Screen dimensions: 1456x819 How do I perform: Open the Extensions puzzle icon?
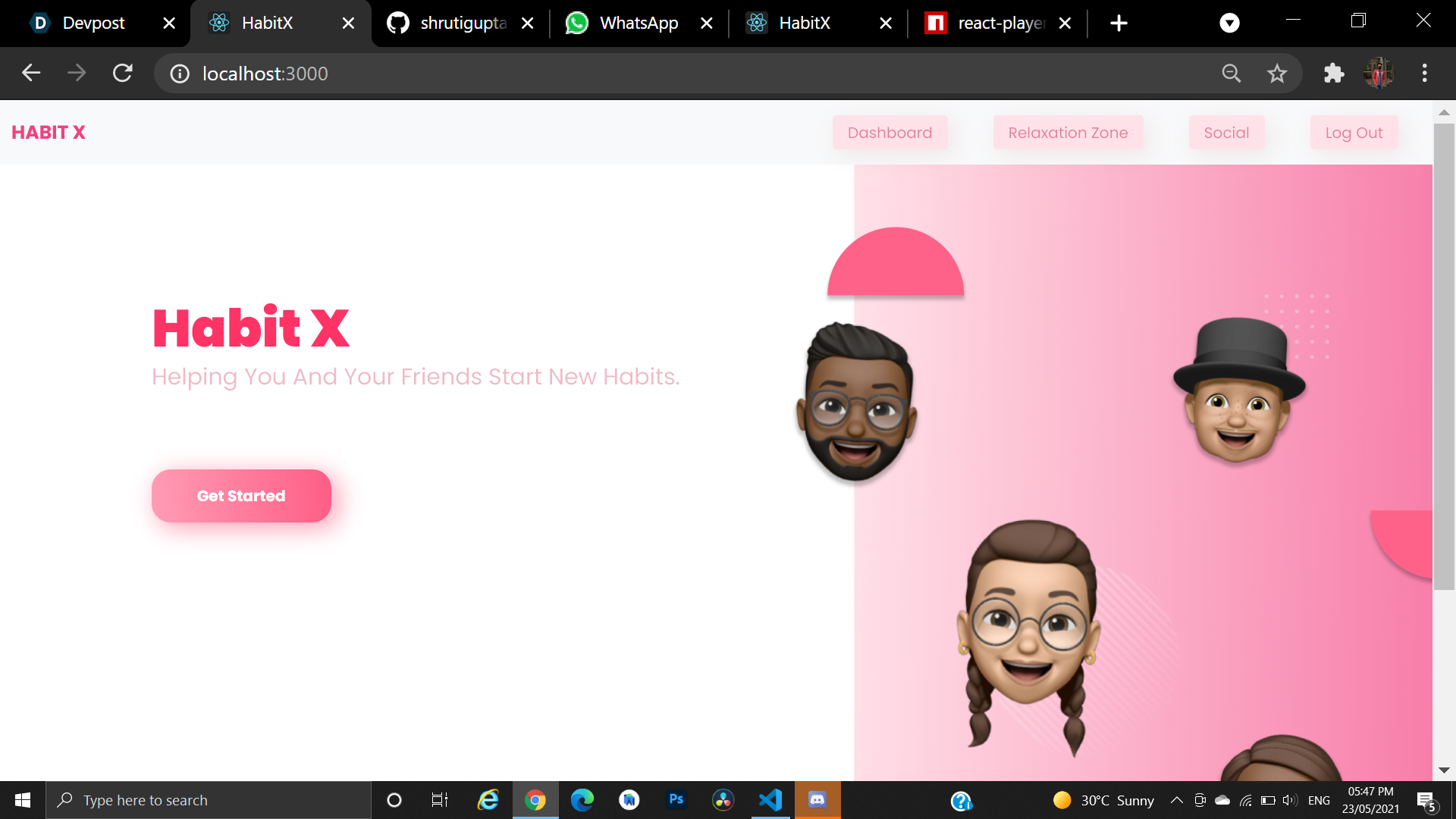click(1333, 74)
